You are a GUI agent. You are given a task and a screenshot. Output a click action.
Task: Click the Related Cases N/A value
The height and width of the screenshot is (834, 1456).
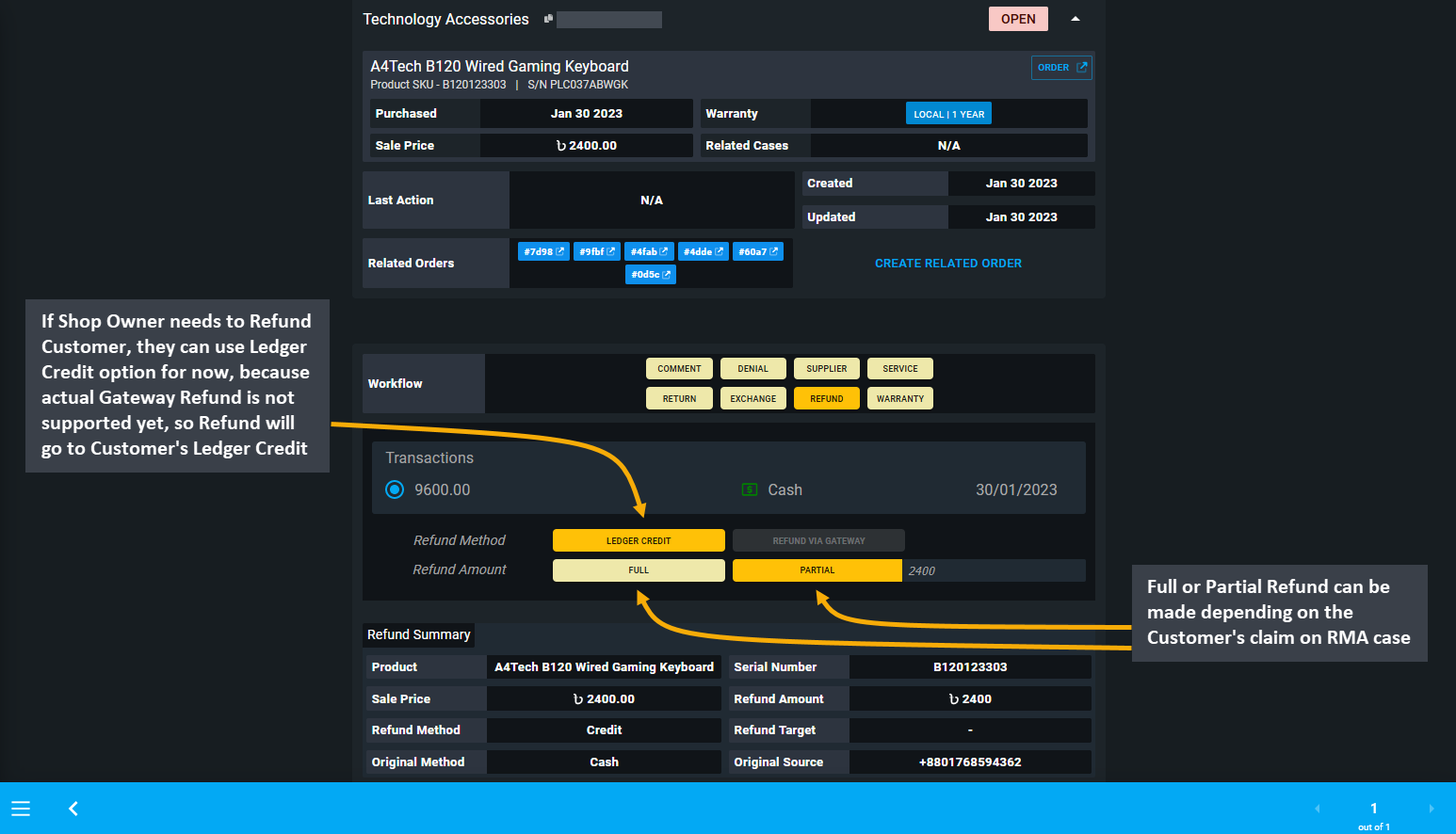tap(948, 146)
